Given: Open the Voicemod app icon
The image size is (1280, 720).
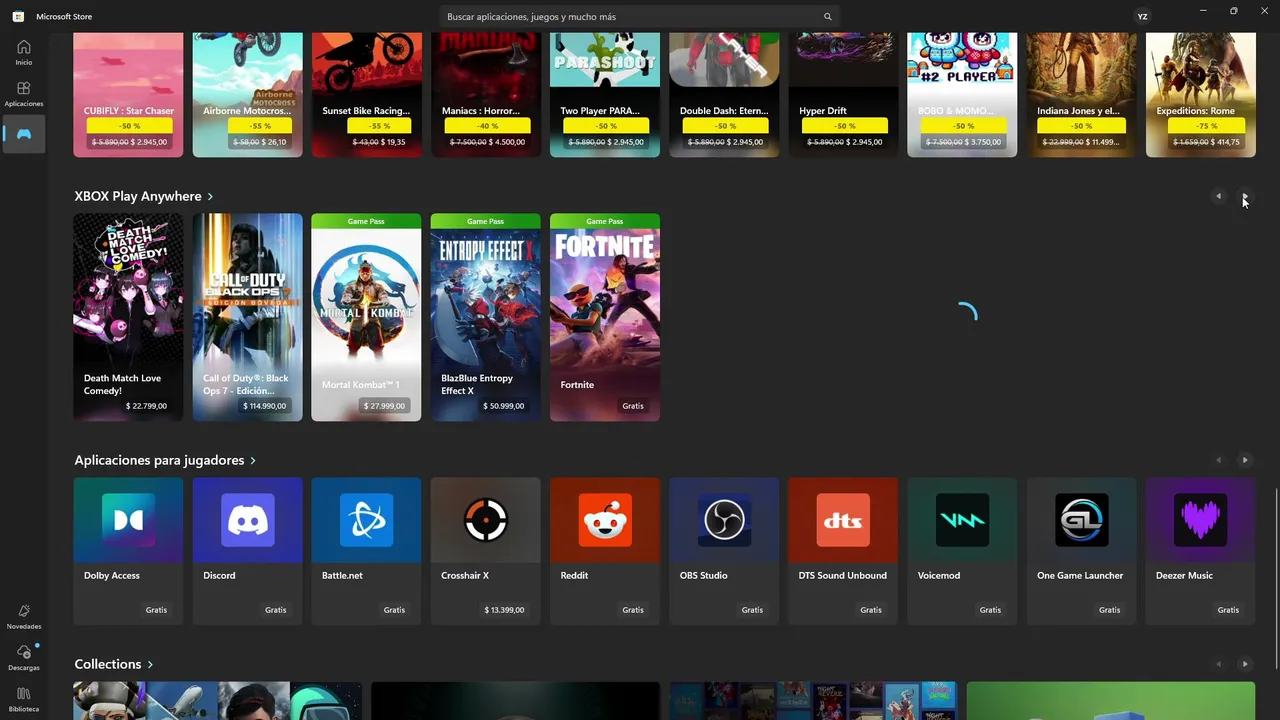Looking at the screenshot, I should (962, 520).
